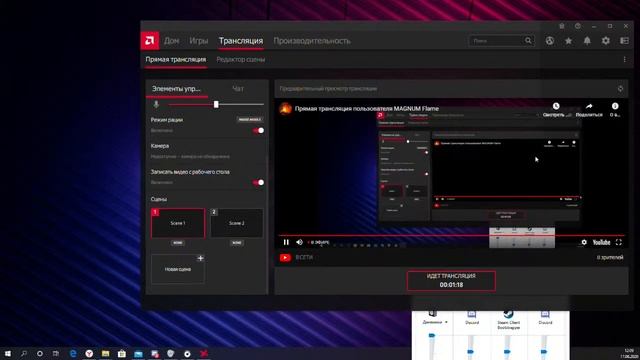
Task: Open Microsoft Store from taskbar
Action: coord(122,353)
